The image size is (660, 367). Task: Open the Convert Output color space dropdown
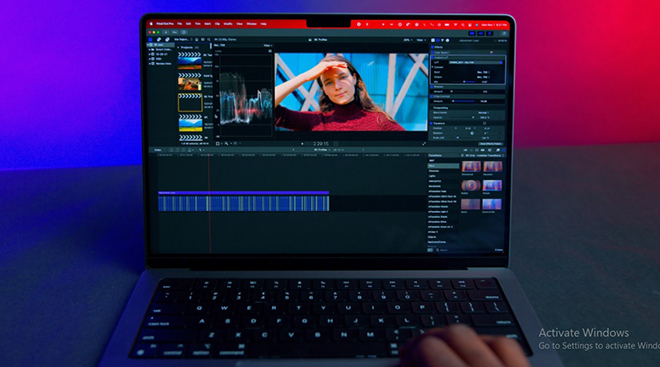click(x=484, y=77)
